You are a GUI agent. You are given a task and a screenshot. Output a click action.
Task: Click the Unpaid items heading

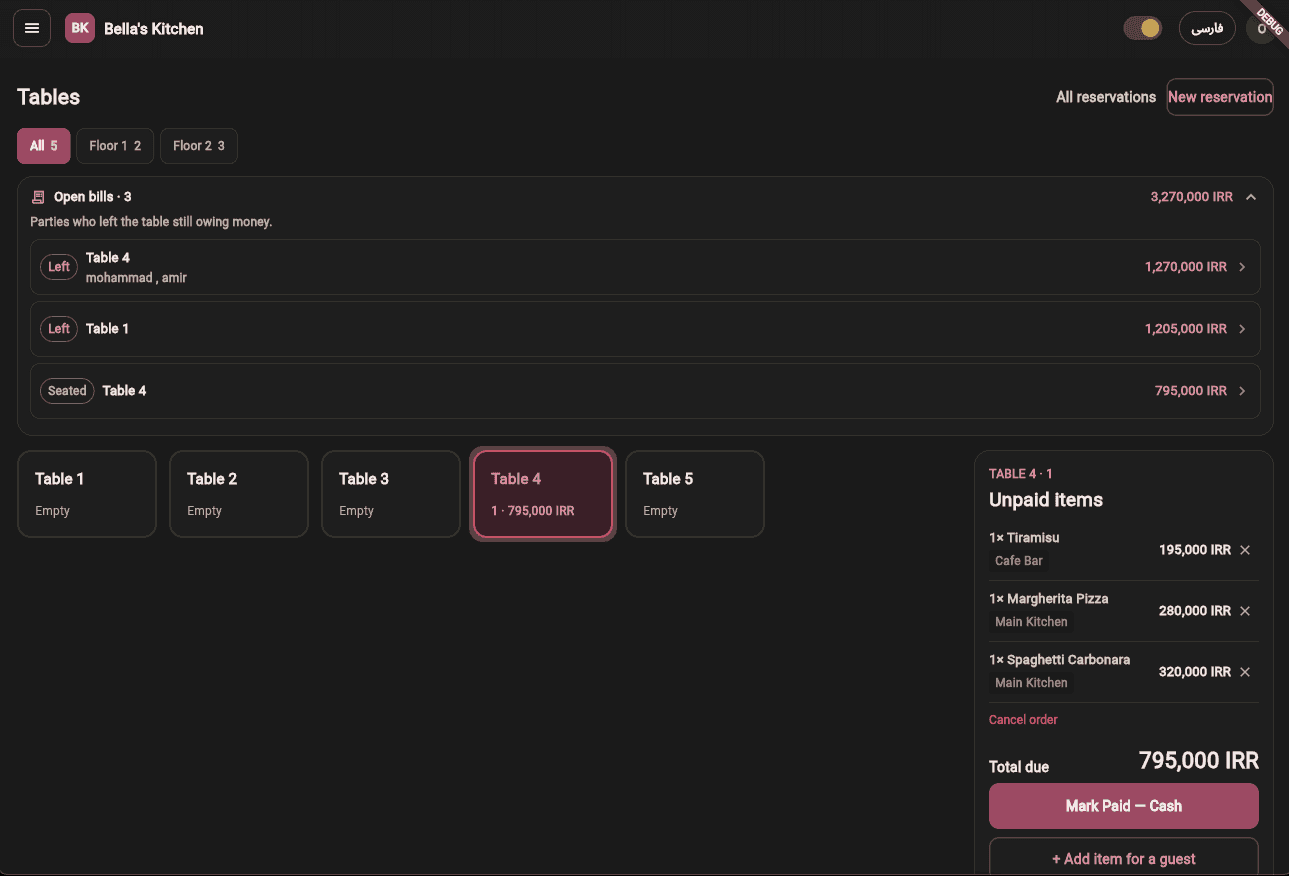point(1046,500)
